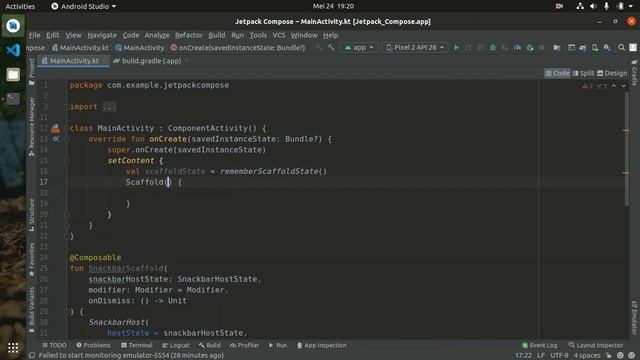
Task: Click the folder icon right of Stop
Action: click(557, 48)
